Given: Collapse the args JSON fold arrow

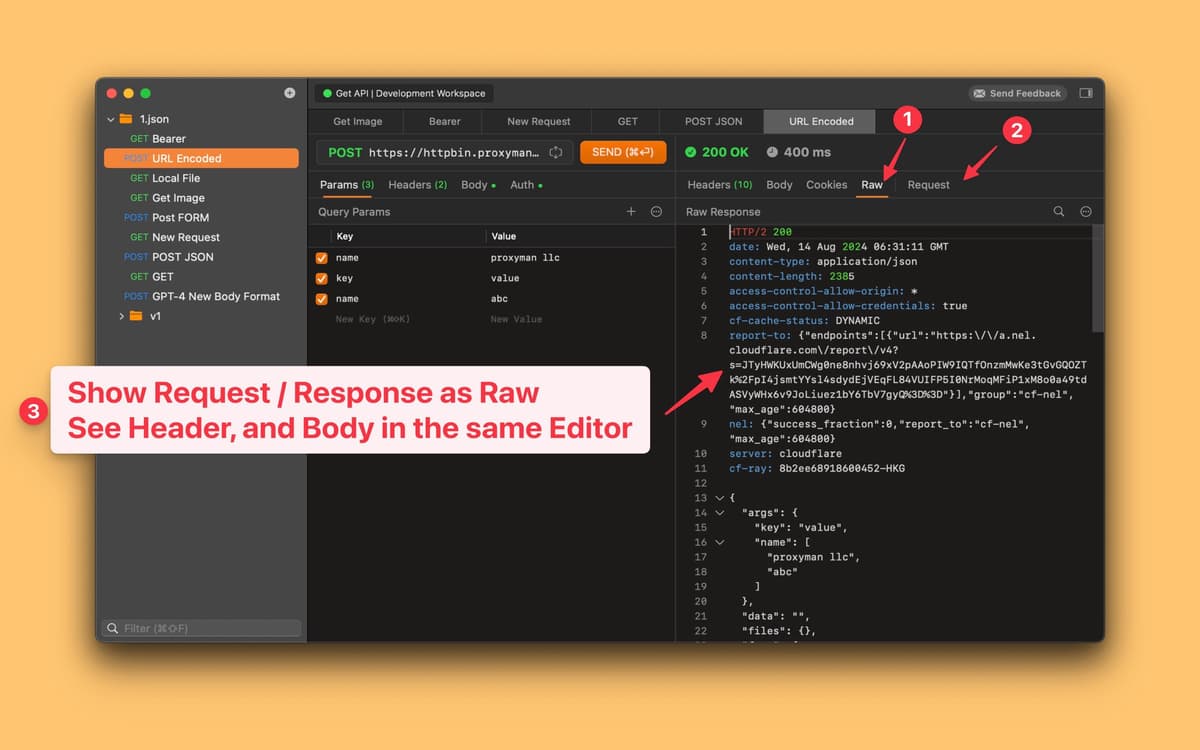Looking at the screenshot, I should (720, 513).
